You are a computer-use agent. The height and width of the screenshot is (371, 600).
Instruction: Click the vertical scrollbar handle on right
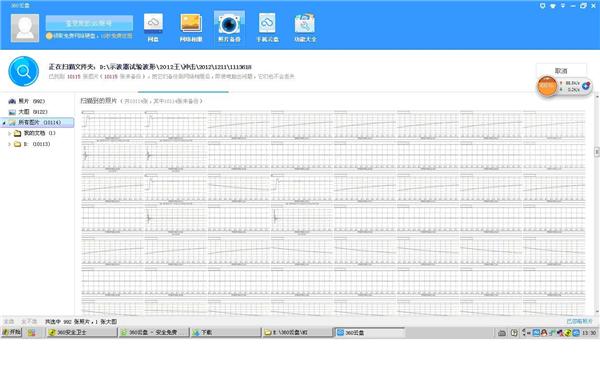(x=597, y=152)
